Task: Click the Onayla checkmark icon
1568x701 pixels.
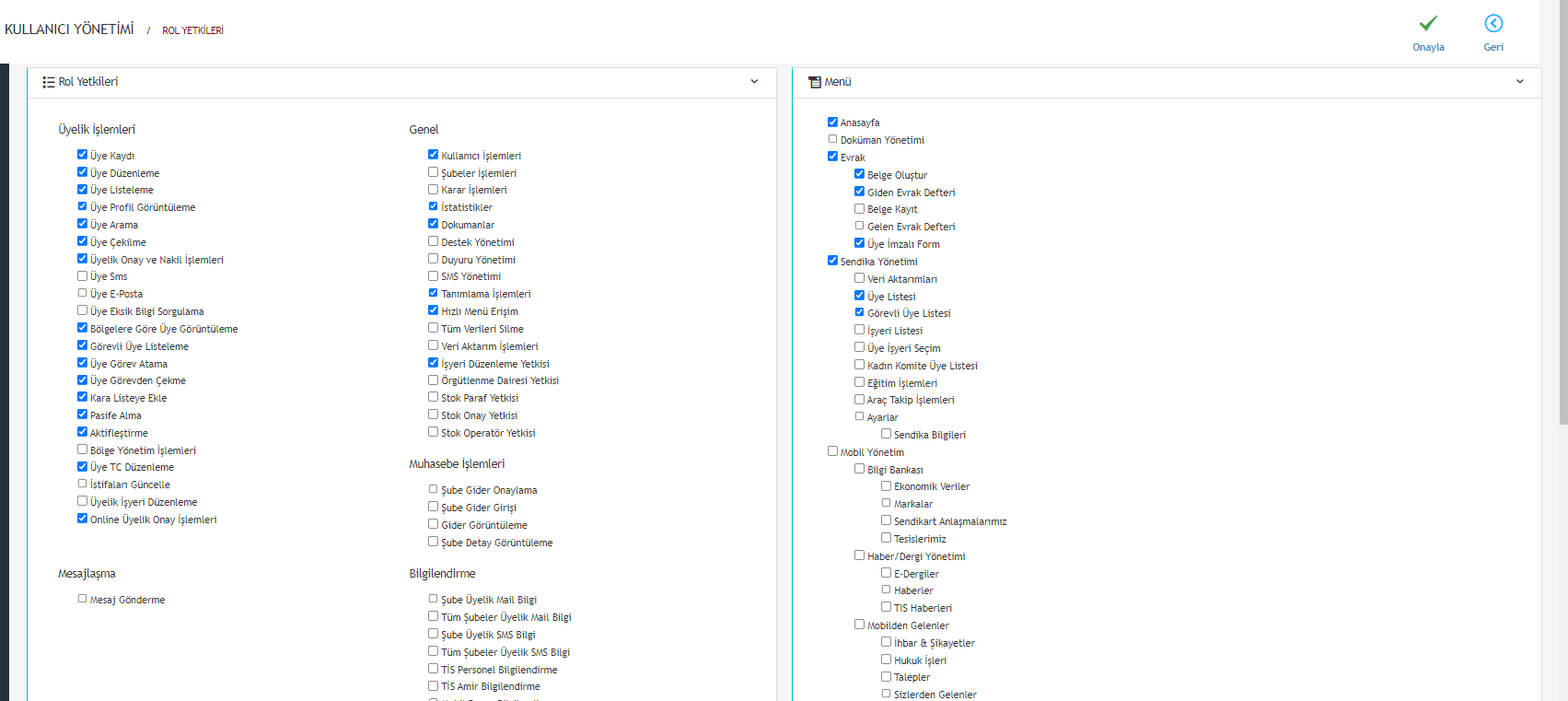Action: pyautogui.click(x=1428, y=23)
